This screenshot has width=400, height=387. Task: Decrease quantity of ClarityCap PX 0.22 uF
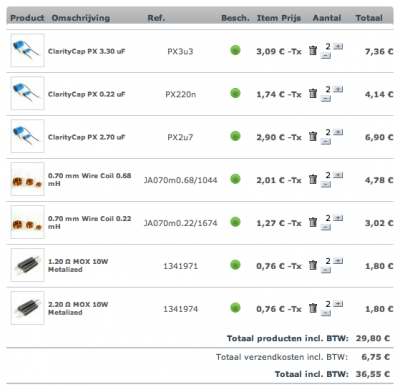pos(326,99)
